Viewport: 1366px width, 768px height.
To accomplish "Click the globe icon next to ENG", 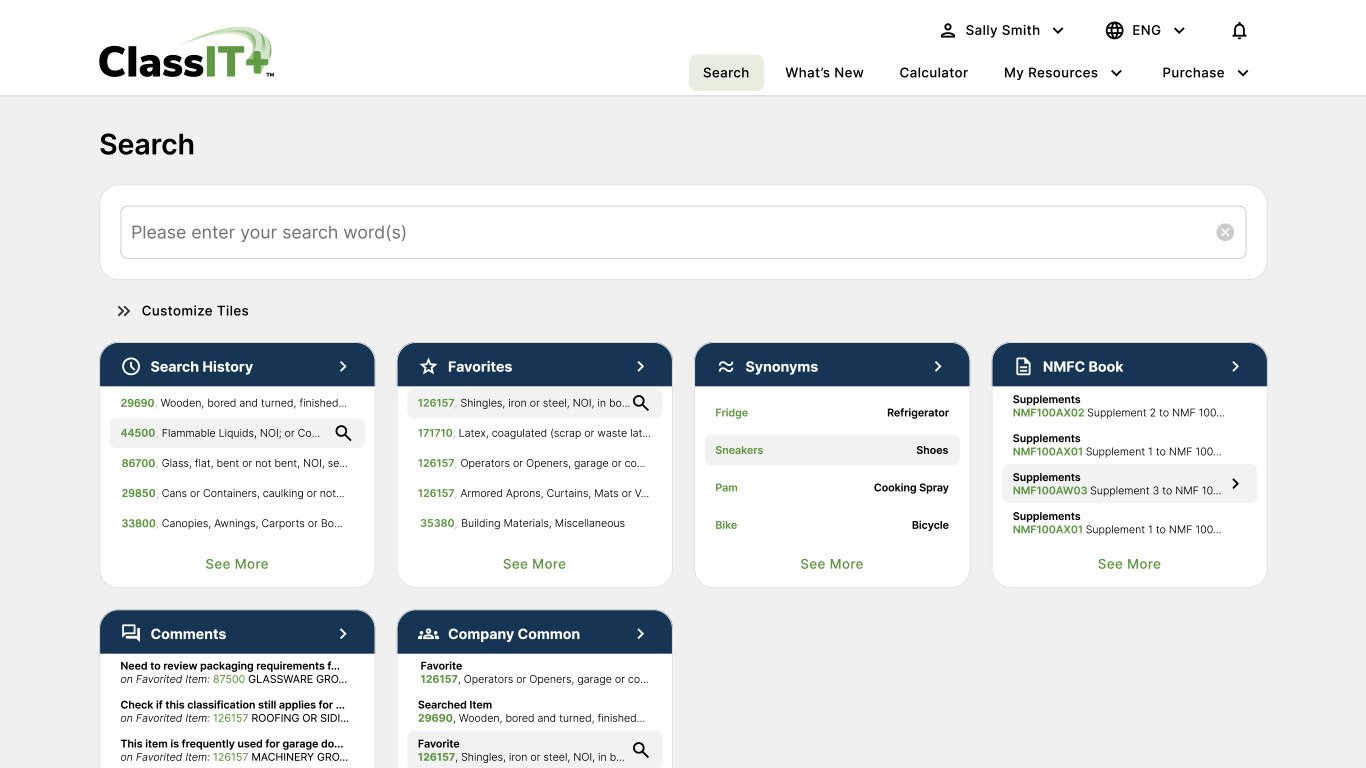I will [1114, 30].
